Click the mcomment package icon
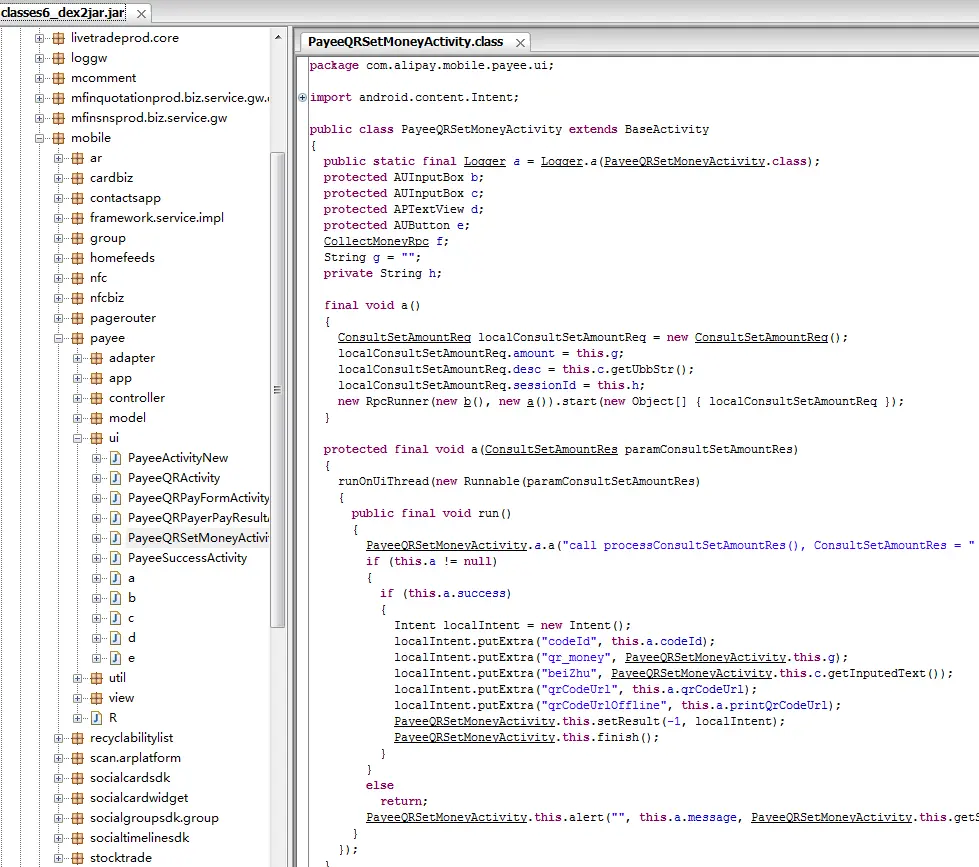The height and width of the screenshot is (867, 979). 59,78
